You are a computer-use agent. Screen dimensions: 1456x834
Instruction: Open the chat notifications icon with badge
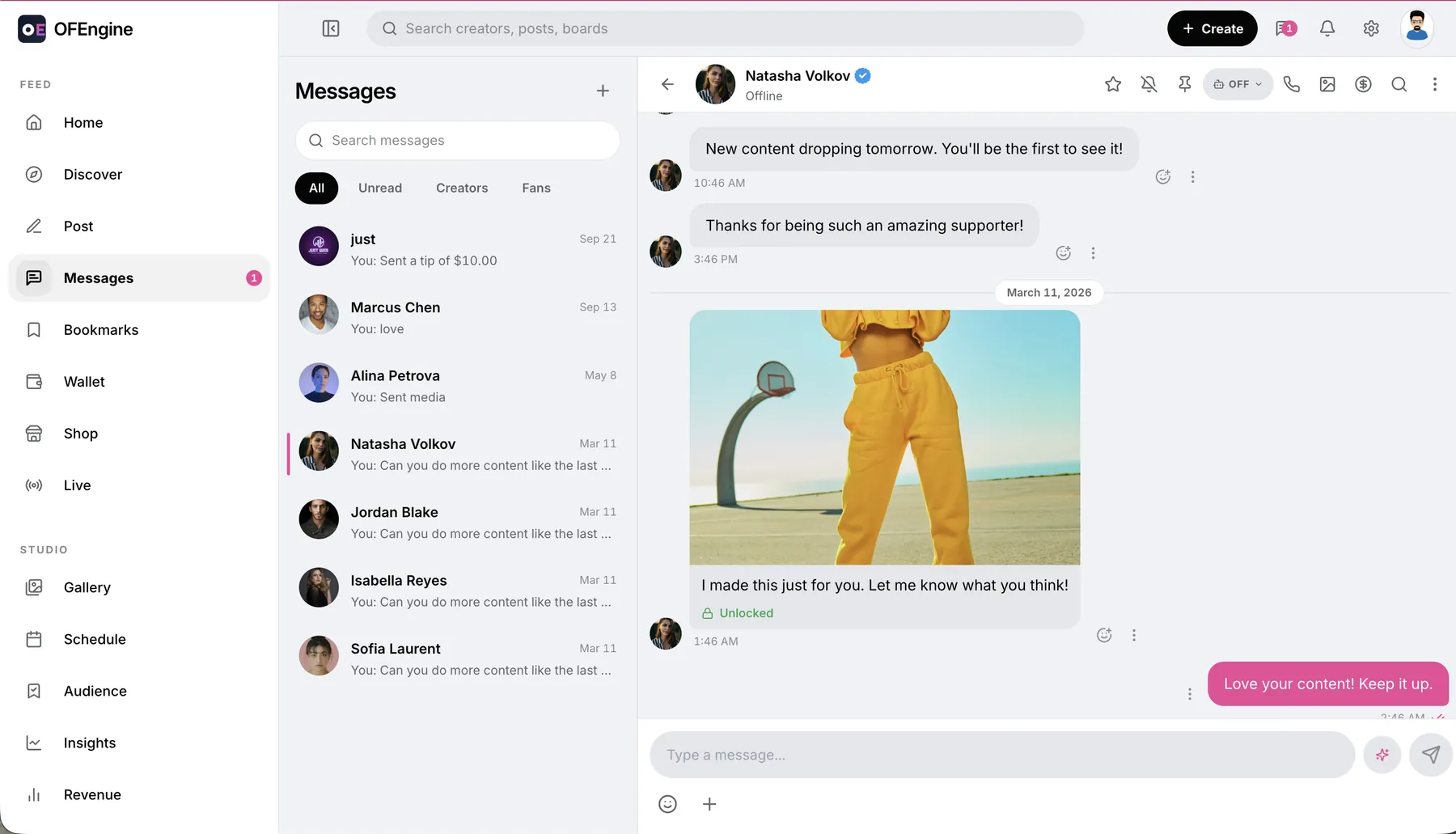[1286, 28]
